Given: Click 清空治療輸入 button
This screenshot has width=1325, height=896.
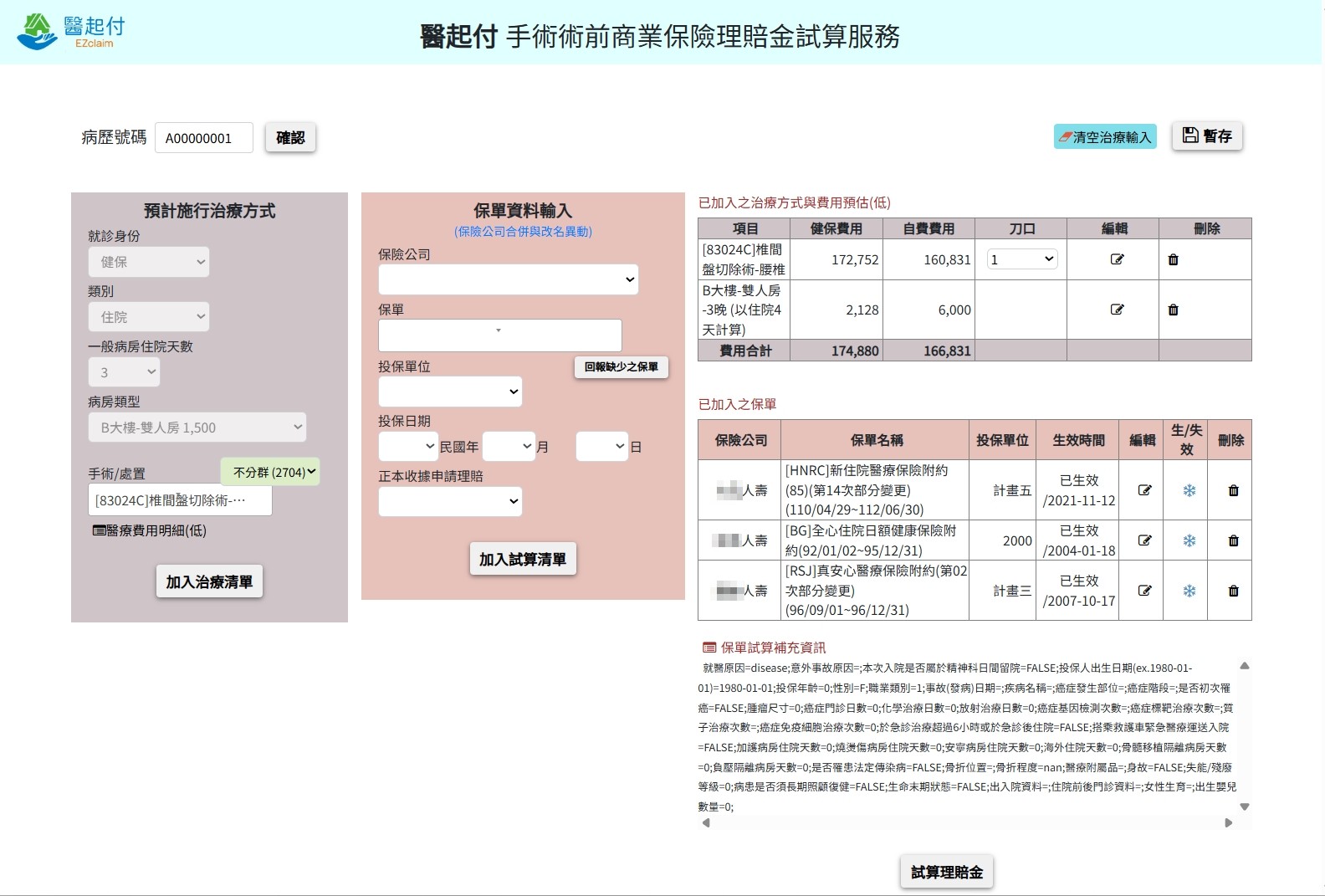Looking at the screenshot, I should pos(1105,137).
